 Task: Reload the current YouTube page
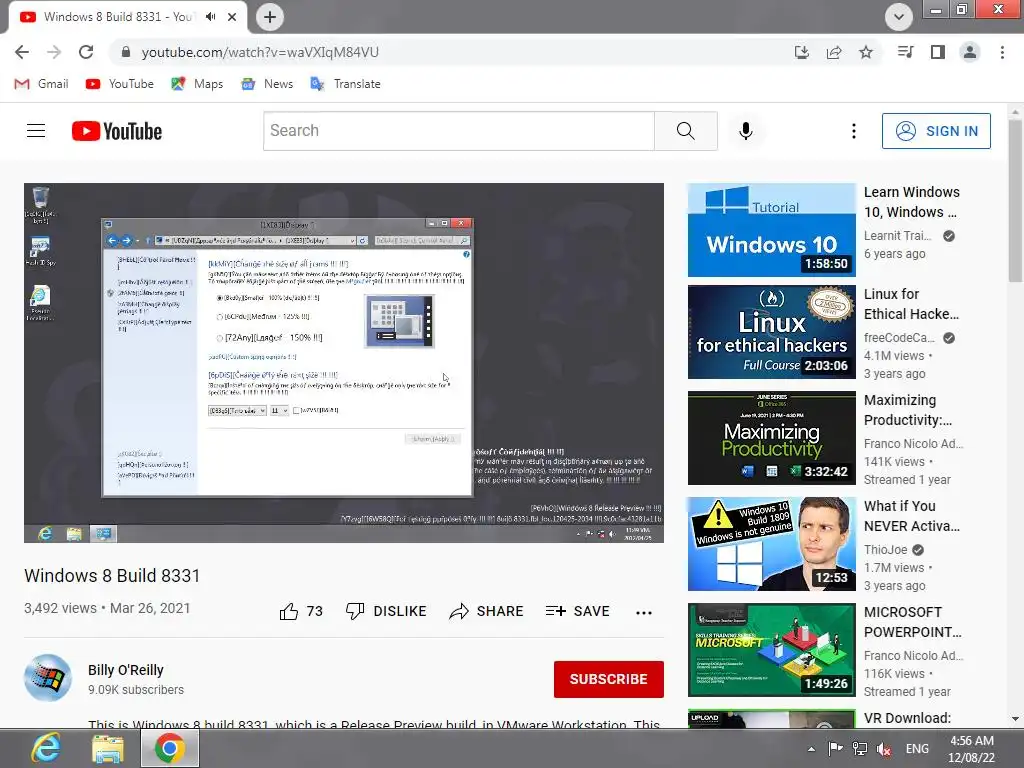click(86, 52)
